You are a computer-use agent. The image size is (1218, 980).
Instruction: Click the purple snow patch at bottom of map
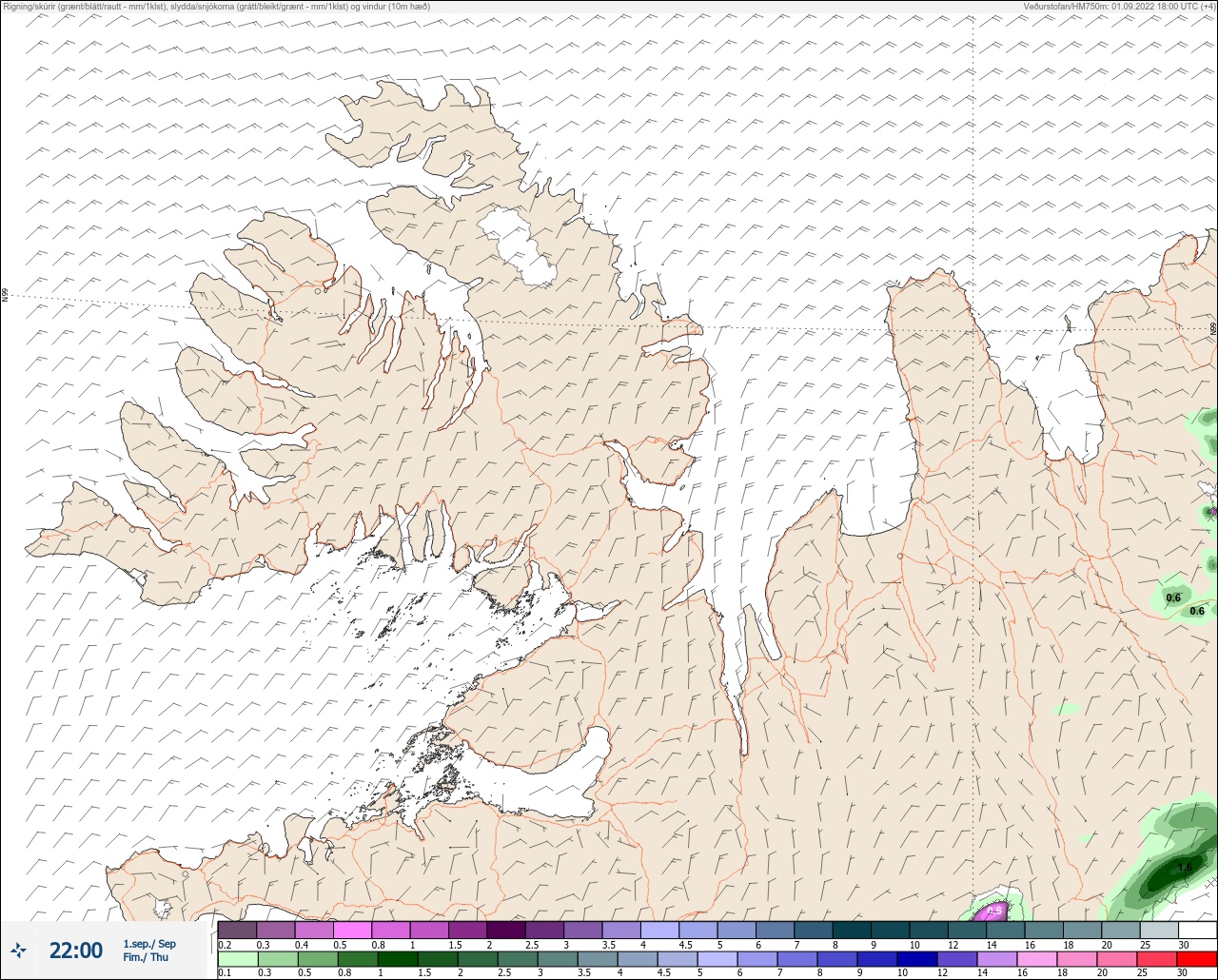tap(992, 911)
